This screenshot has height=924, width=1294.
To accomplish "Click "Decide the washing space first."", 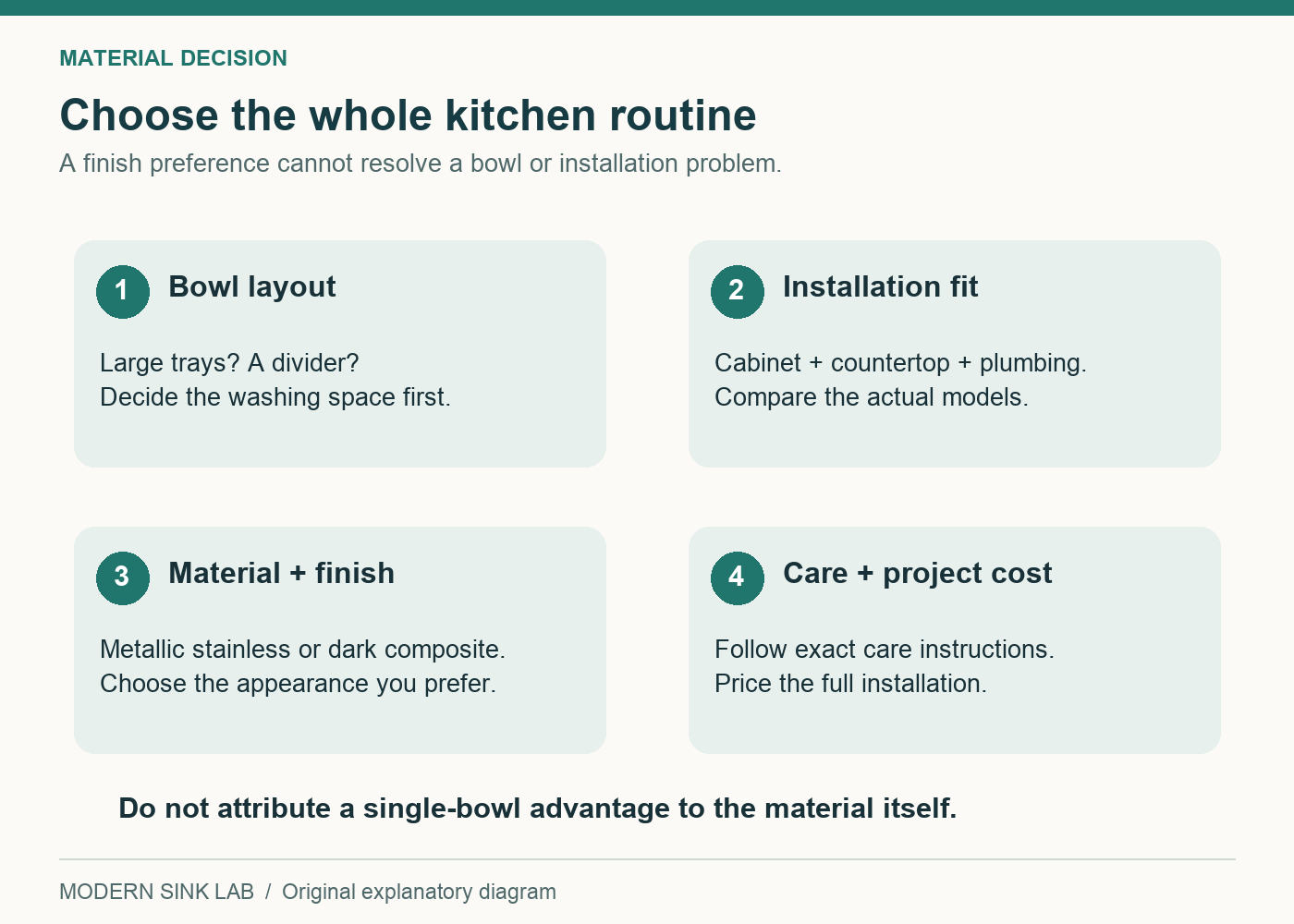I will pos(275,397).
